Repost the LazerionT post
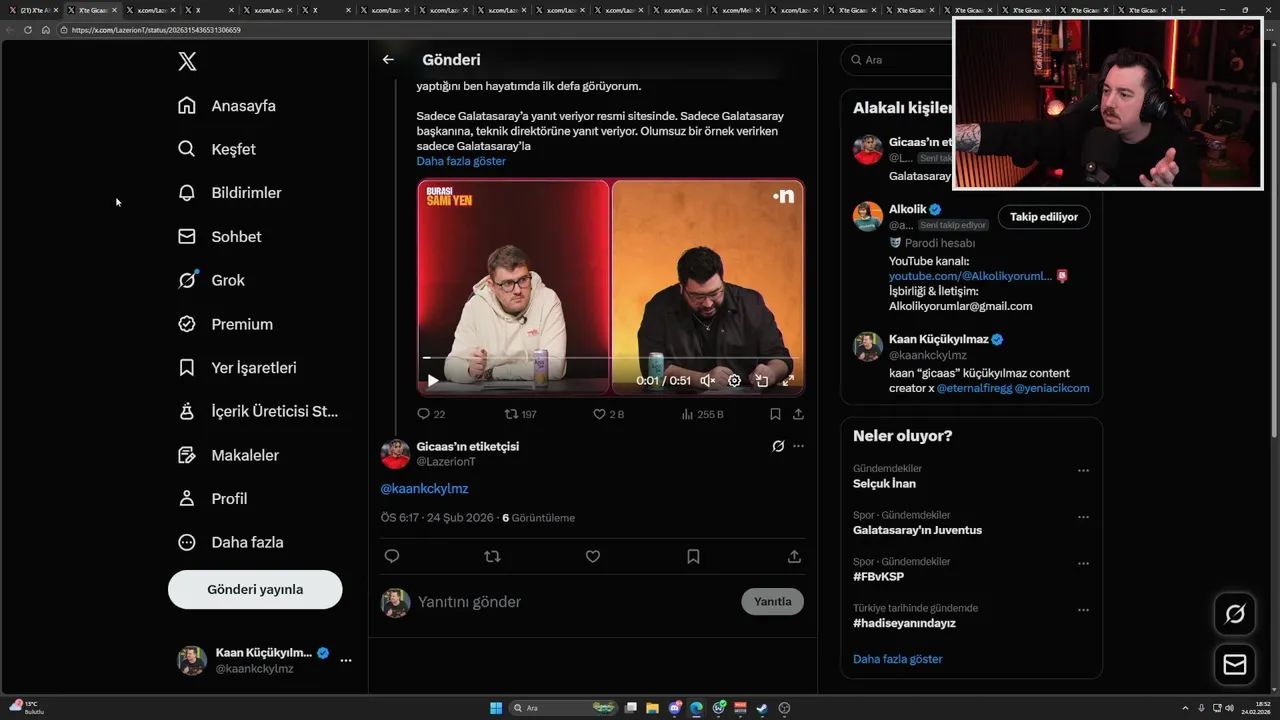This screenshot has height=720, width=1280. (492, 556)
